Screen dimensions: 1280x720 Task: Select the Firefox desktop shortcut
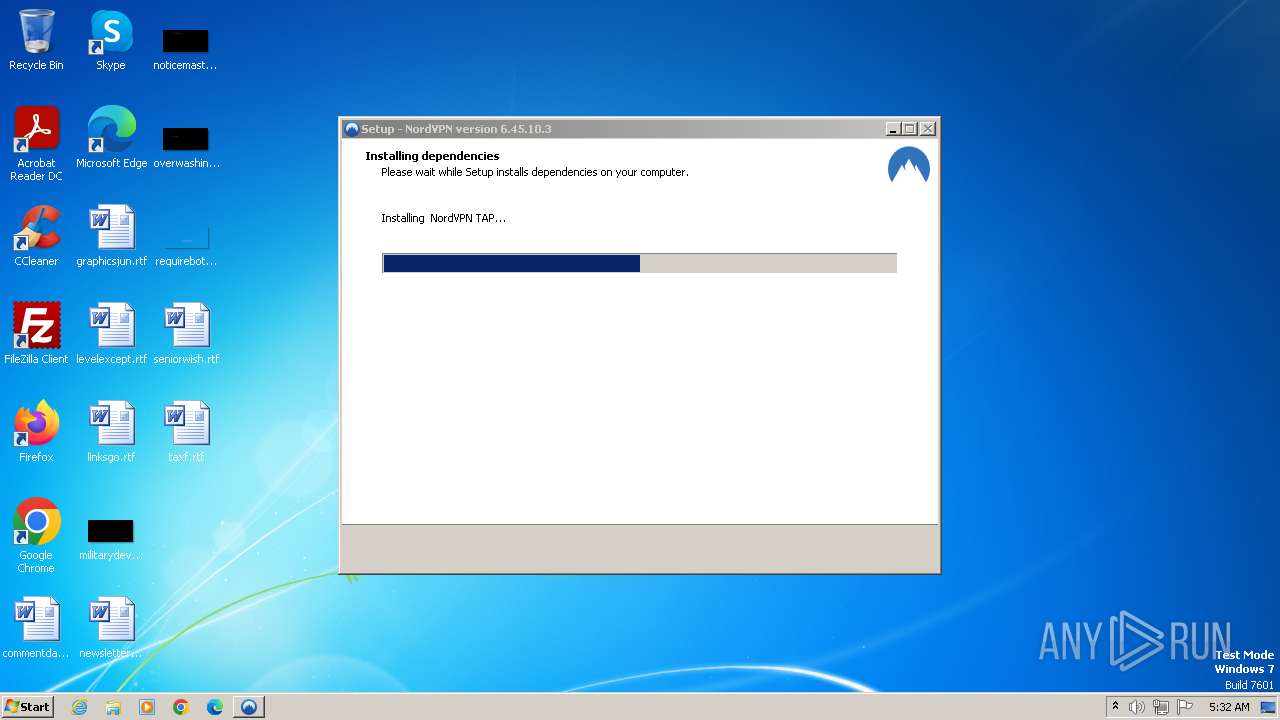(36, 432)
